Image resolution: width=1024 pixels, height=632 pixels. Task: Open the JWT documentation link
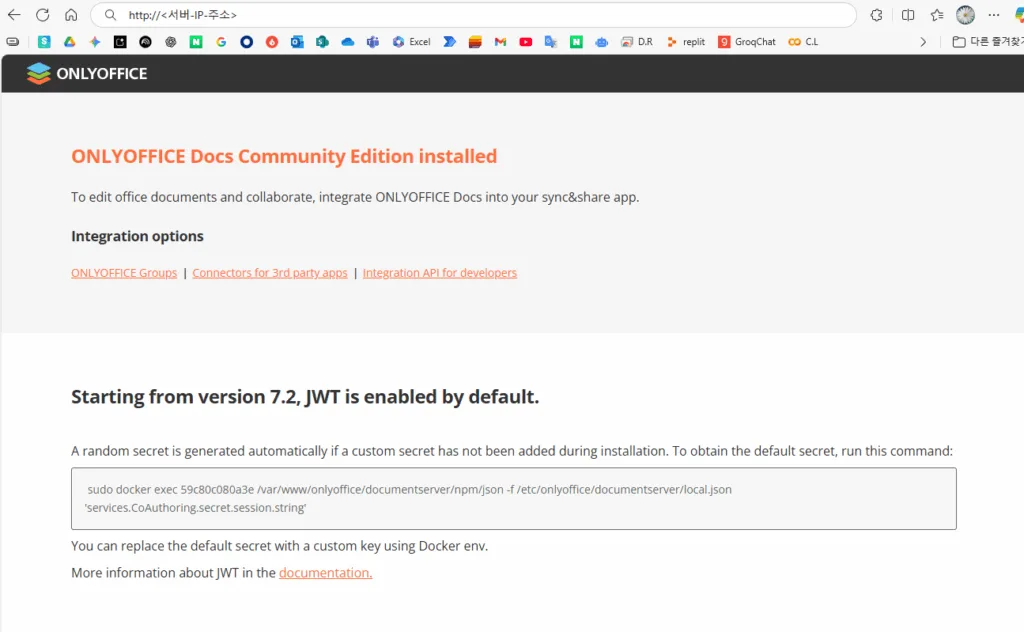coord(325,573)
